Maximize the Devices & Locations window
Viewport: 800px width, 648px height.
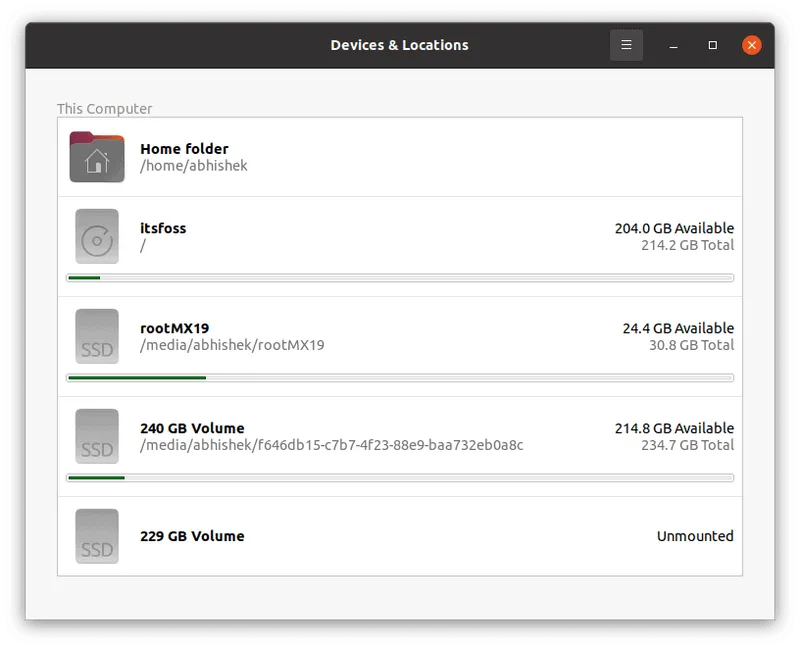click(x=713, y=45)
